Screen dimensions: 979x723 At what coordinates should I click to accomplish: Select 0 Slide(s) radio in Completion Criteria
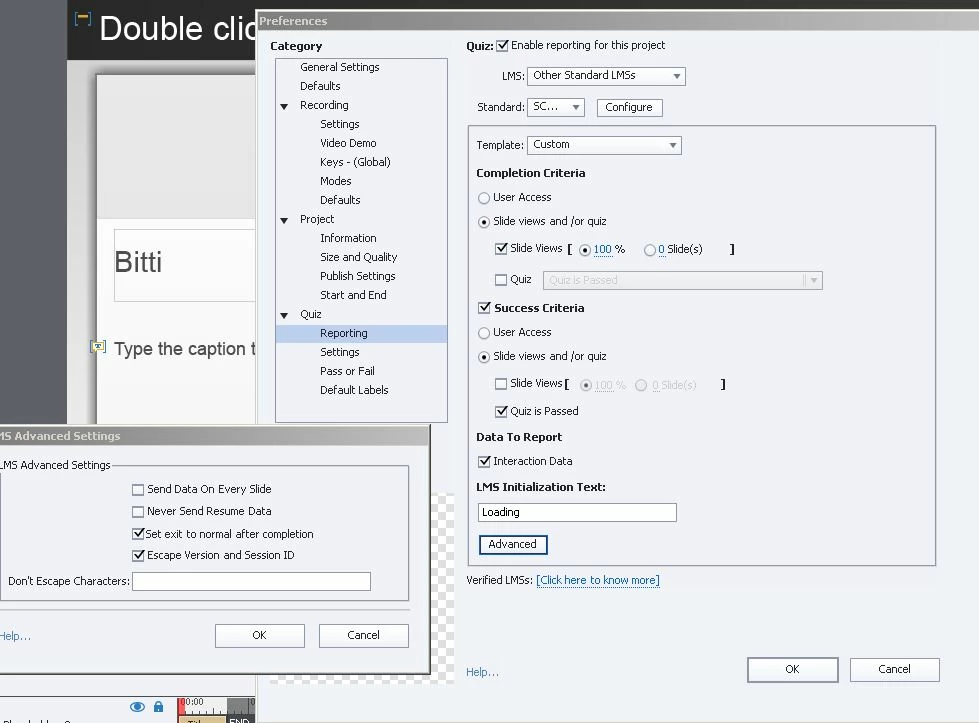pyautogui.click(x=650, y=250)
